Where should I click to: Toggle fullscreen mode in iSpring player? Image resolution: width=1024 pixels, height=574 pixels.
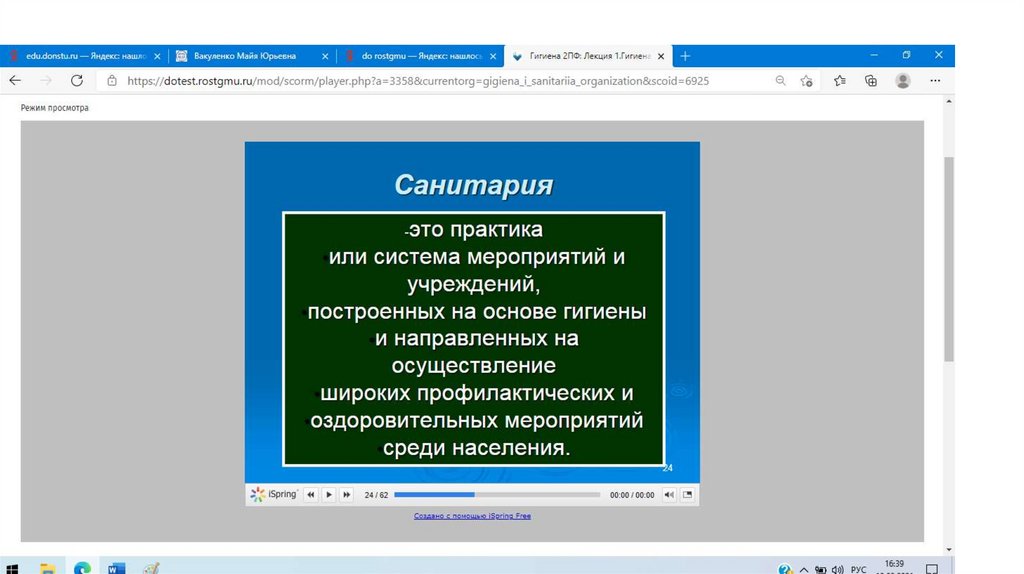[688, 495]
